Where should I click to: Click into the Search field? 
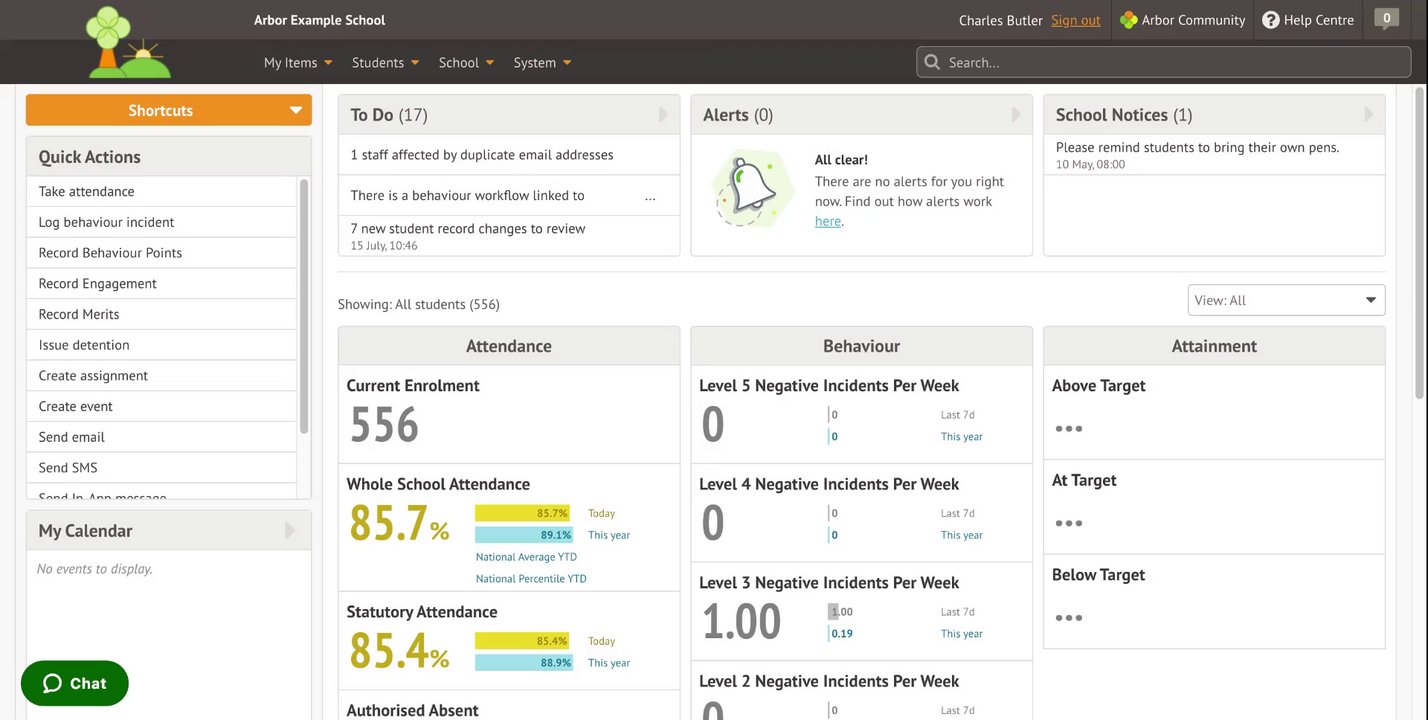click(x=1164, y=62)
